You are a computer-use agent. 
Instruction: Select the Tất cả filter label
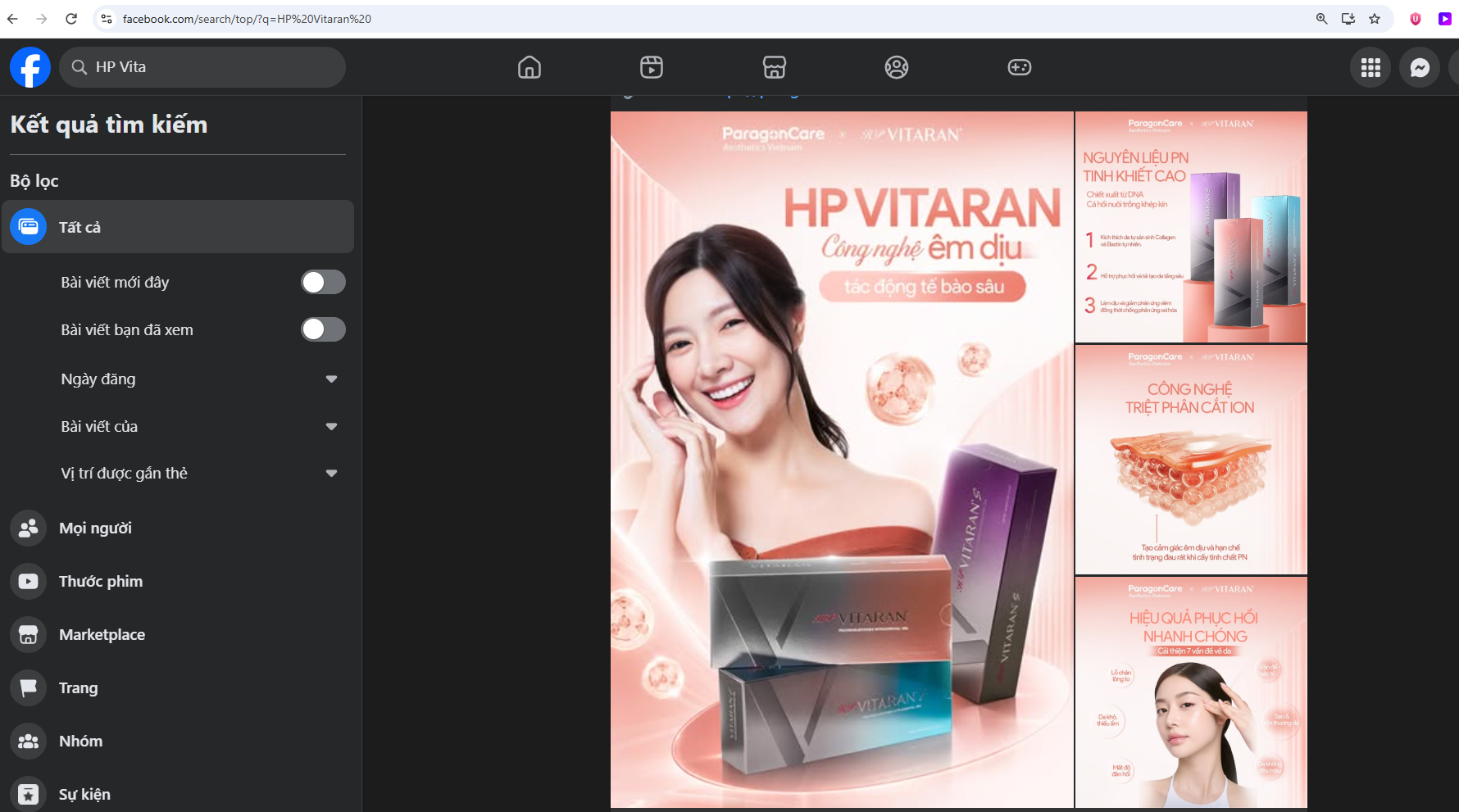tap(80, 227)
